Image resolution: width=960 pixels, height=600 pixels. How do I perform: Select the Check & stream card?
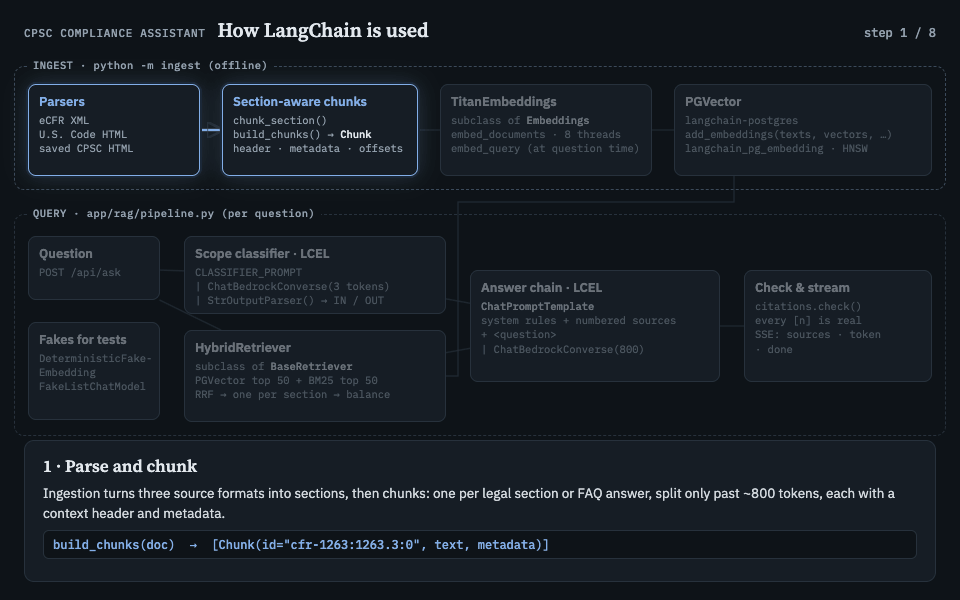coord(838,326)
